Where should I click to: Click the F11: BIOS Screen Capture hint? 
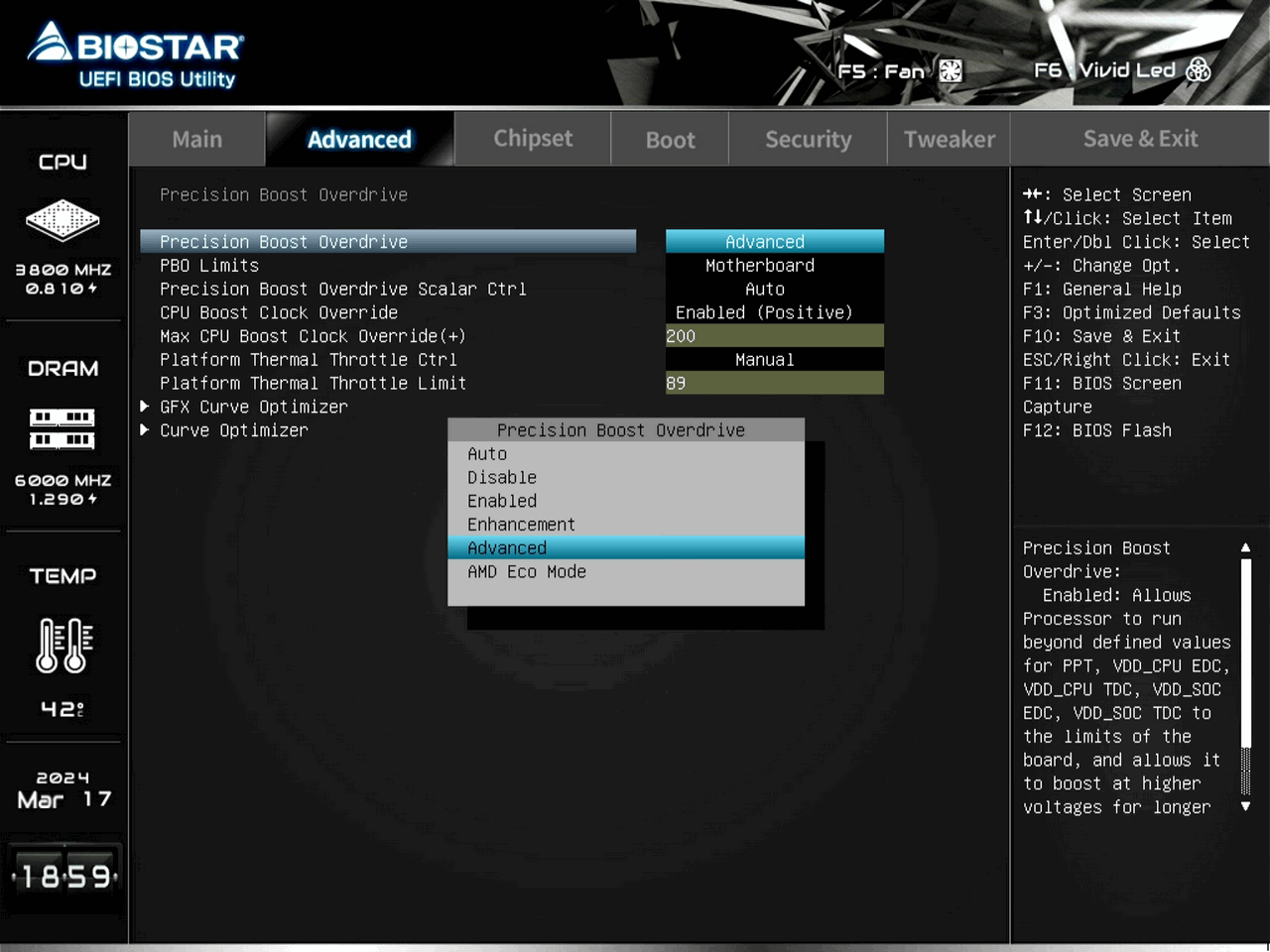[x=1102, y=395]
